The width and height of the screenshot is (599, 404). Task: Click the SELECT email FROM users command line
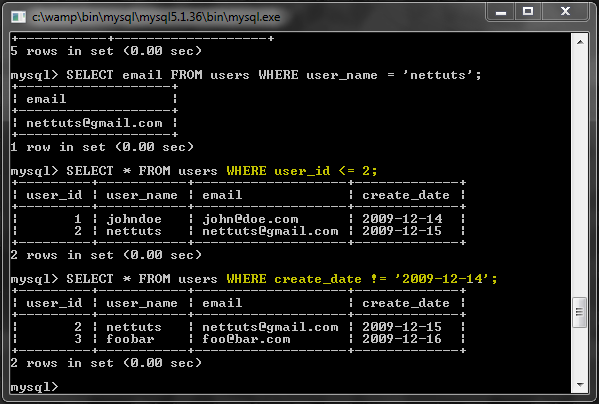pyautogui.click(x=246, y=75)
